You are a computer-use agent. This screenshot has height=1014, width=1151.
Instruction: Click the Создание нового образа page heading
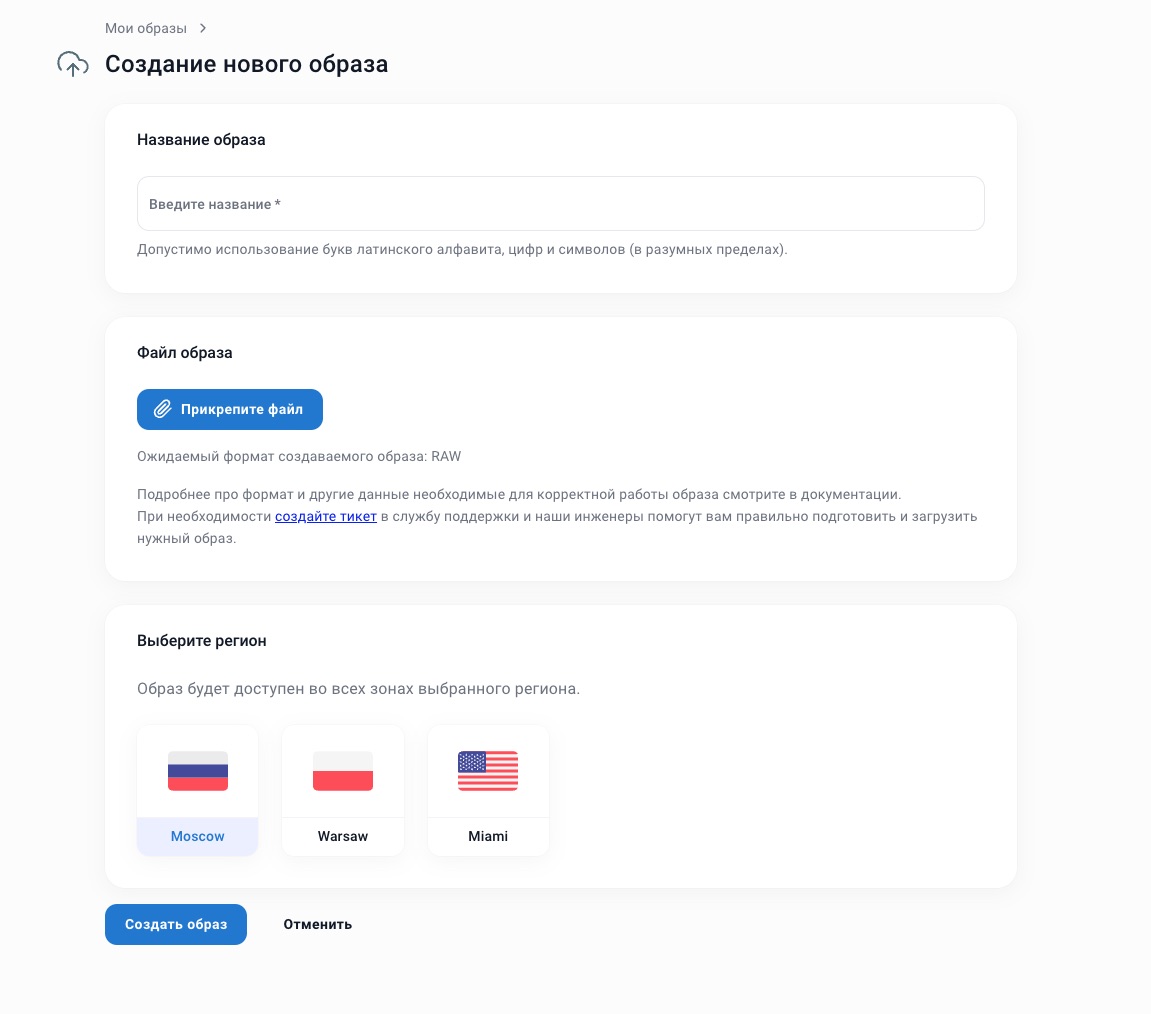point(247,63)
